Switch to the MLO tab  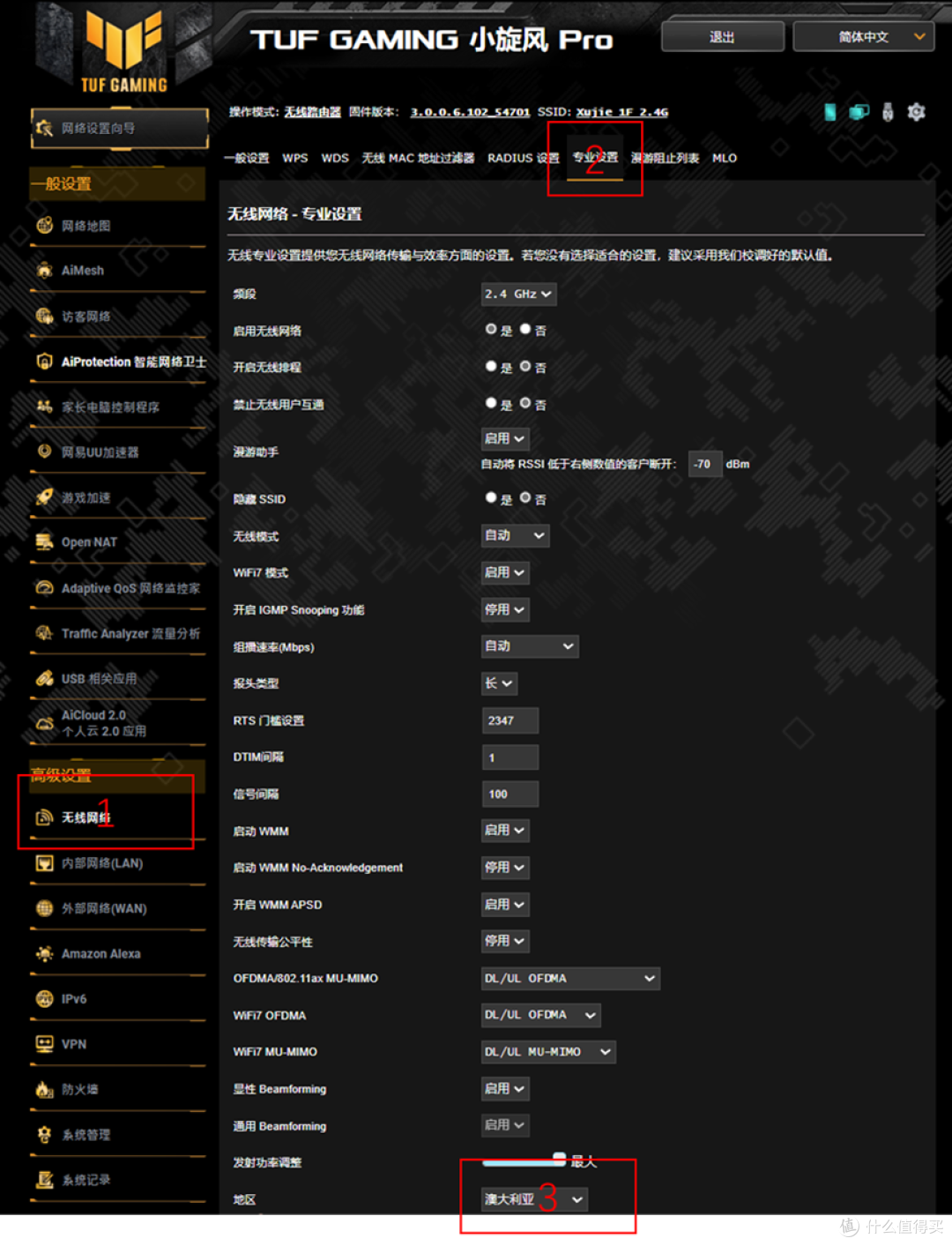tap(725, 158)
